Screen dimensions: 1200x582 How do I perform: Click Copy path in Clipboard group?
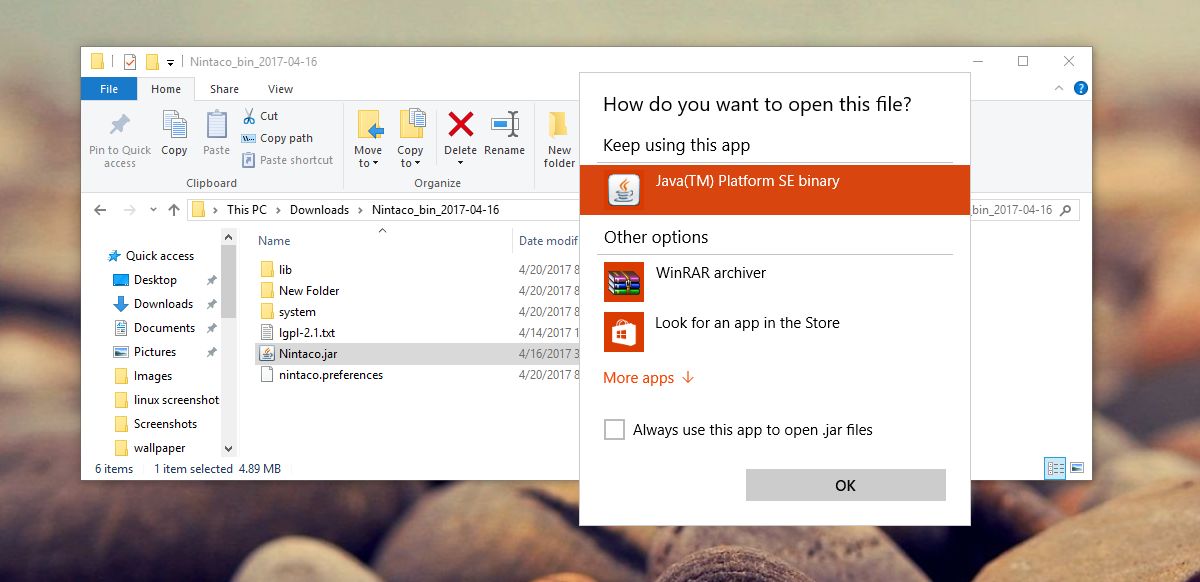[277, 138]
